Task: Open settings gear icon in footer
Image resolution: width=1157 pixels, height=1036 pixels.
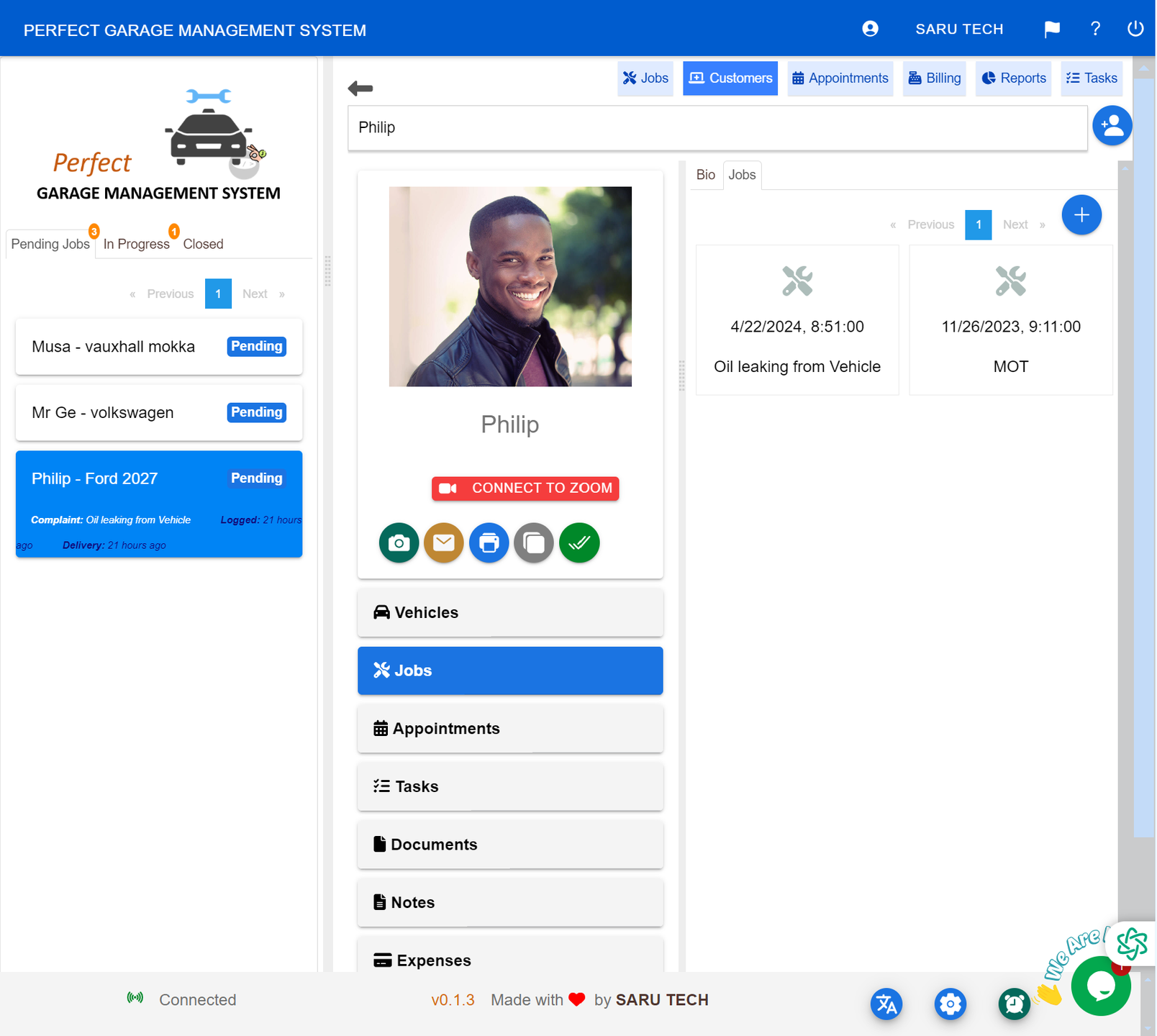Action: point(950,1004)
